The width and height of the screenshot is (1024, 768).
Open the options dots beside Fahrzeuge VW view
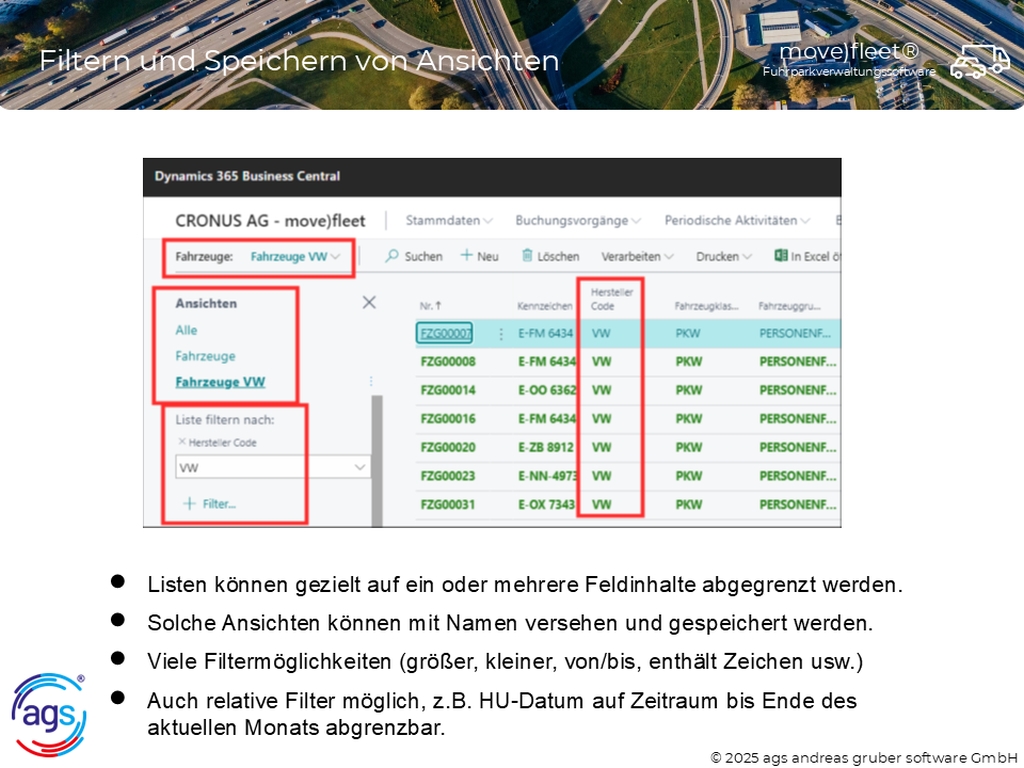[x=371, y=381]
